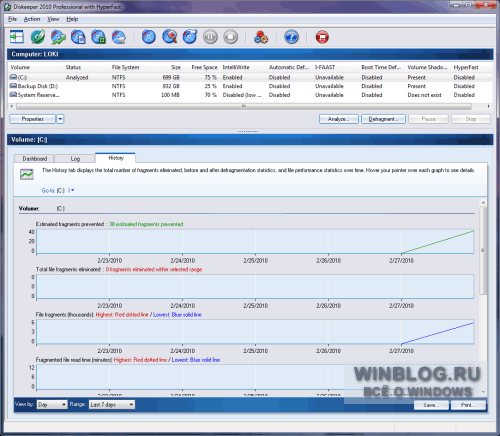The height and width of the screenshot is (436, 500).
Task: Expand the Properties dropdown arrow
Action: click(60, 119)
